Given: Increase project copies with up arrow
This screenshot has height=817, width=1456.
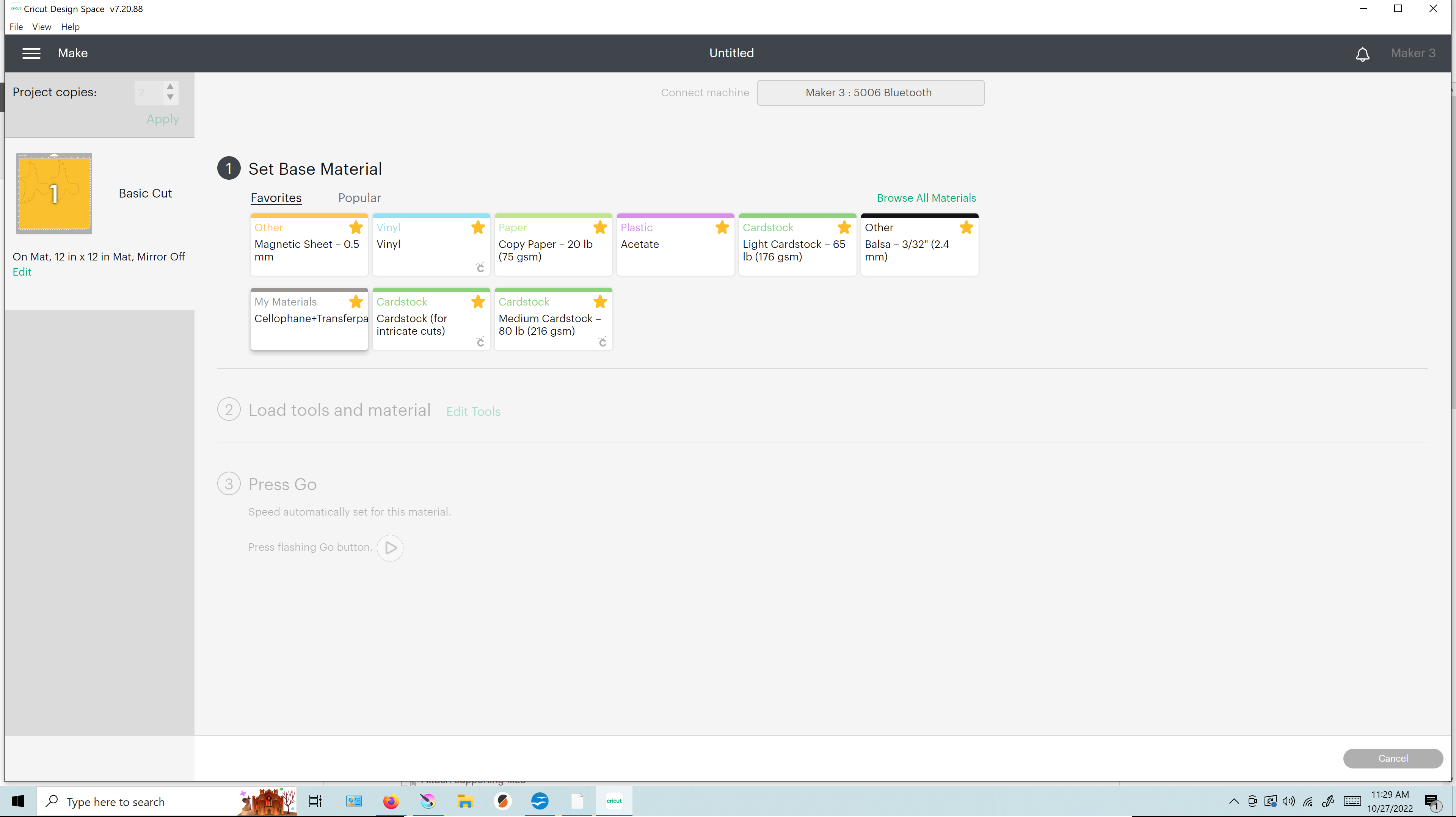Looking at the screenshot, I should [170, 86].
